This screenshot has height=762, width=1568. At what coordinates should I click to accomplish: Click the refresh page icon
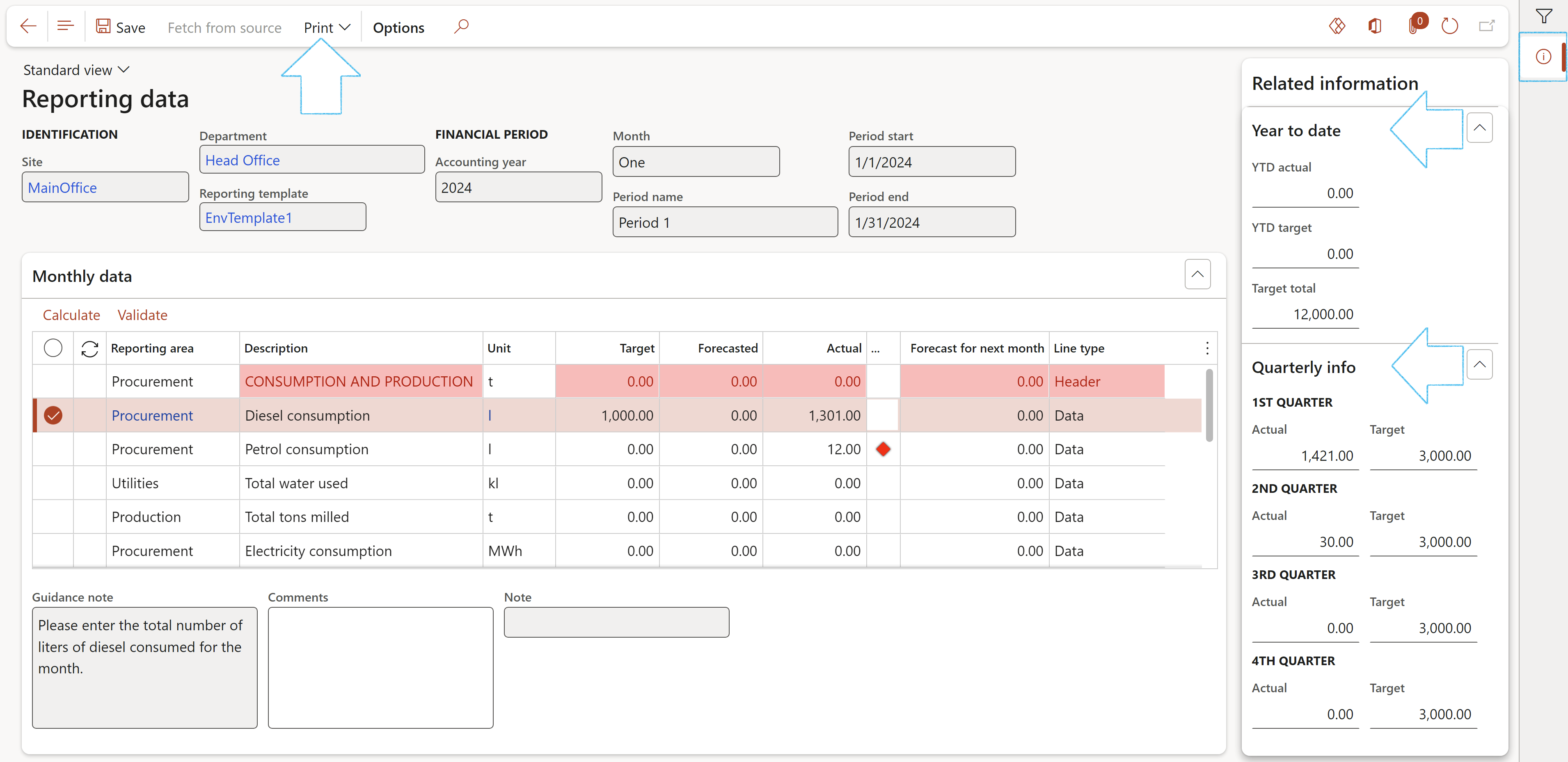[x=1450, y=26]
